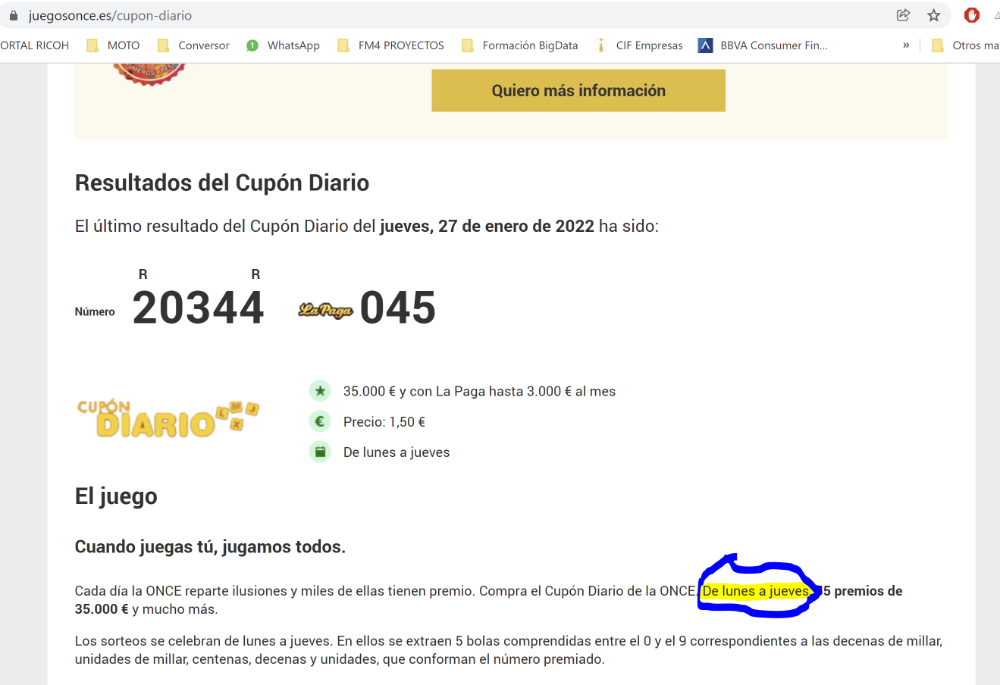1000x685 pixels.
Task: Click the Número label
Action: (95, 312)
